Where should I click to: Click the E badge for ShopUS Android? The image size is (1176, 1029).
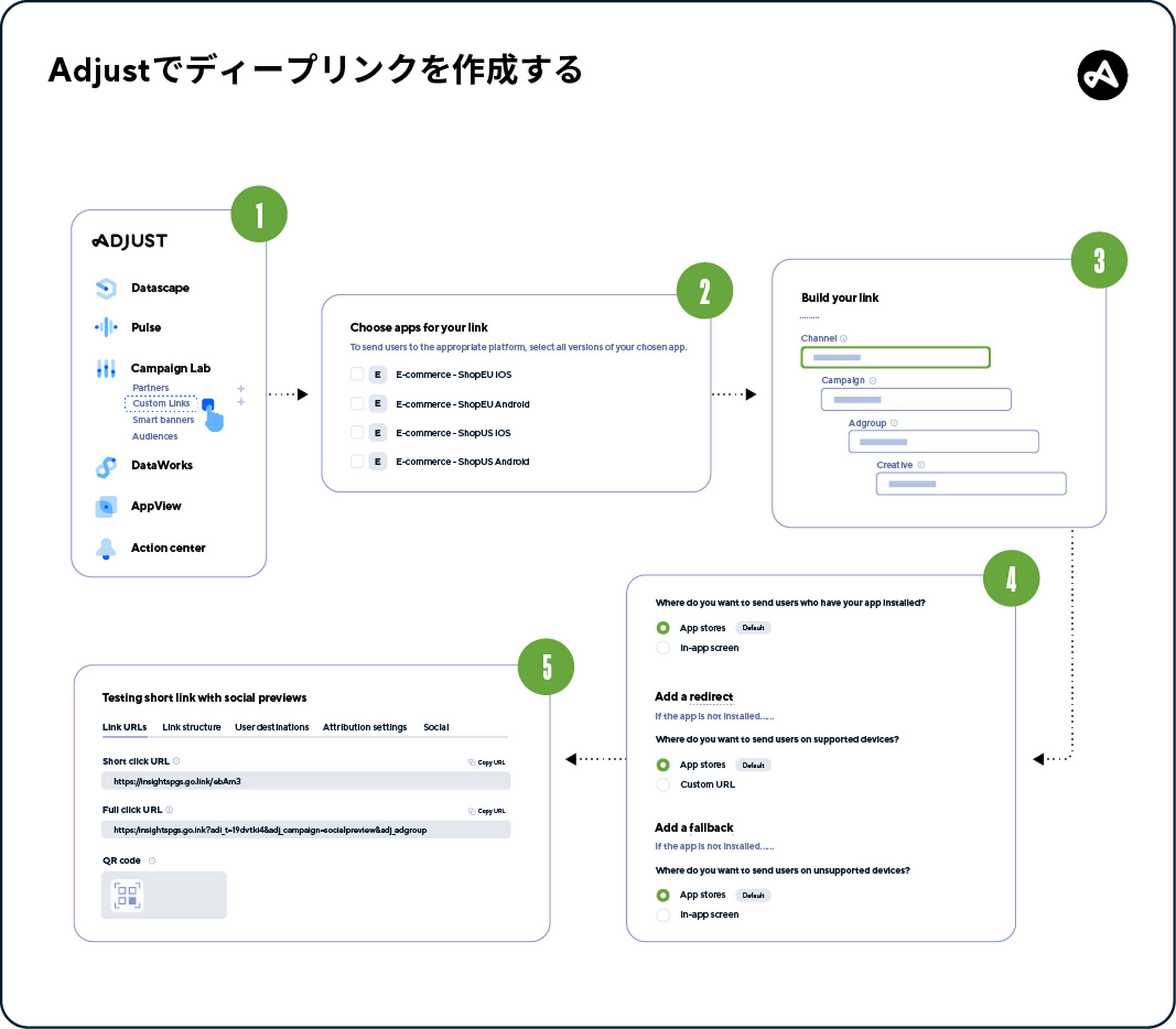coord(377,461)
